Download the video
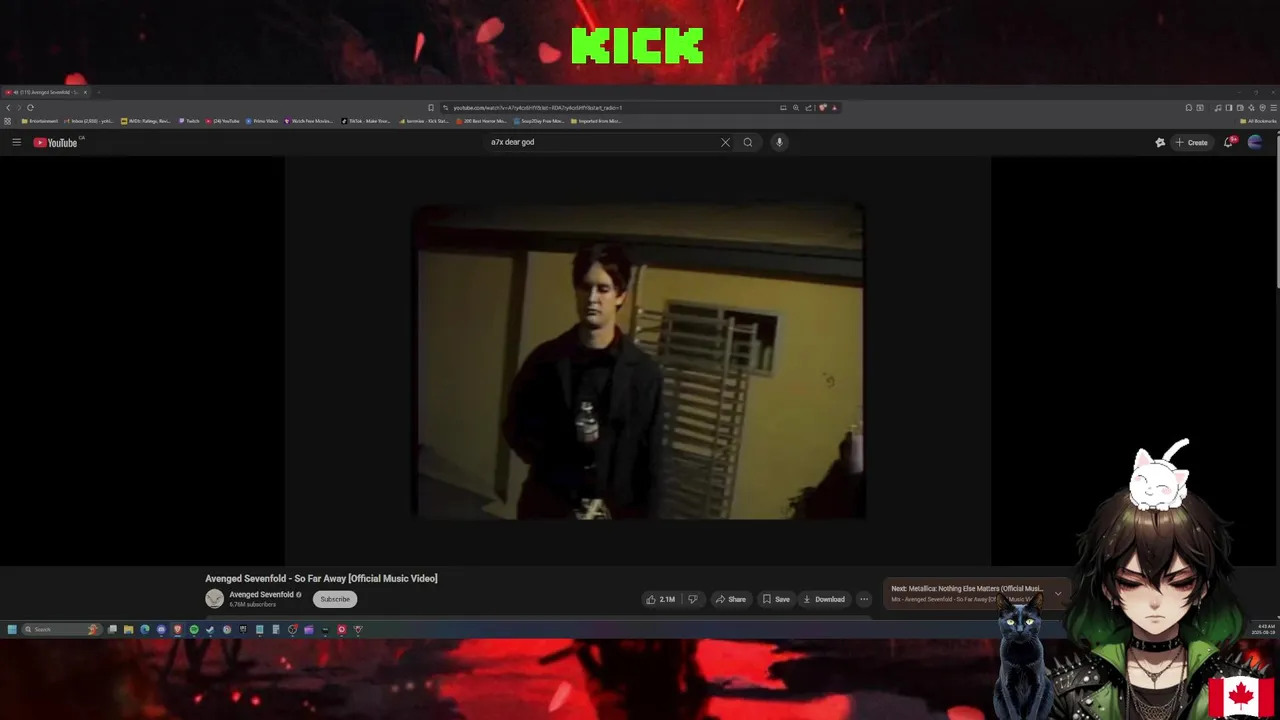Screen dimensions: 1280x720 824,599
